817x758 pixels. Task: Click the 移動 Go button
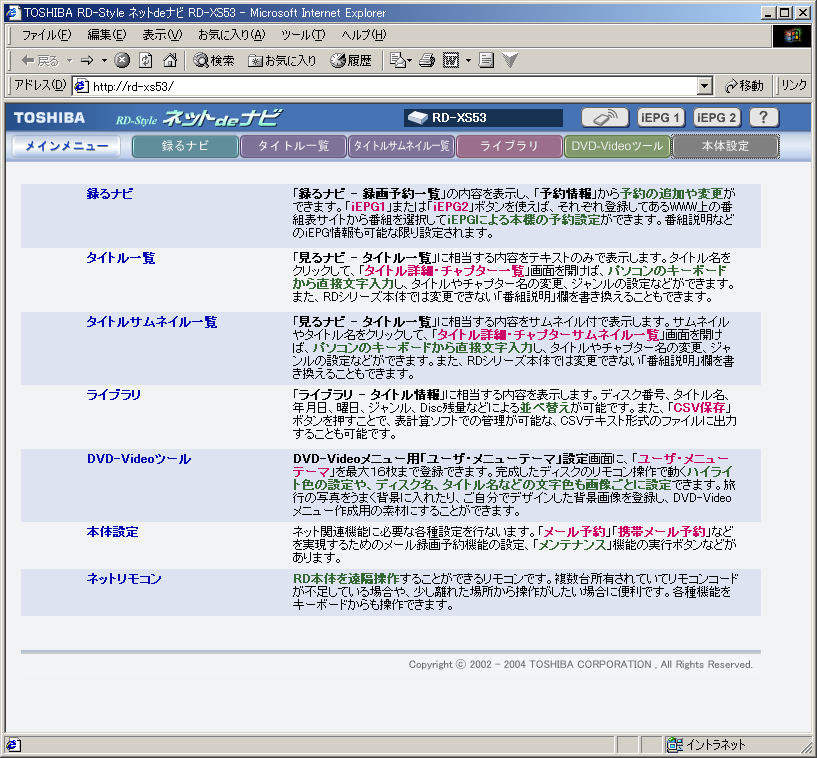pyautogui.click(x=744, y=86)
